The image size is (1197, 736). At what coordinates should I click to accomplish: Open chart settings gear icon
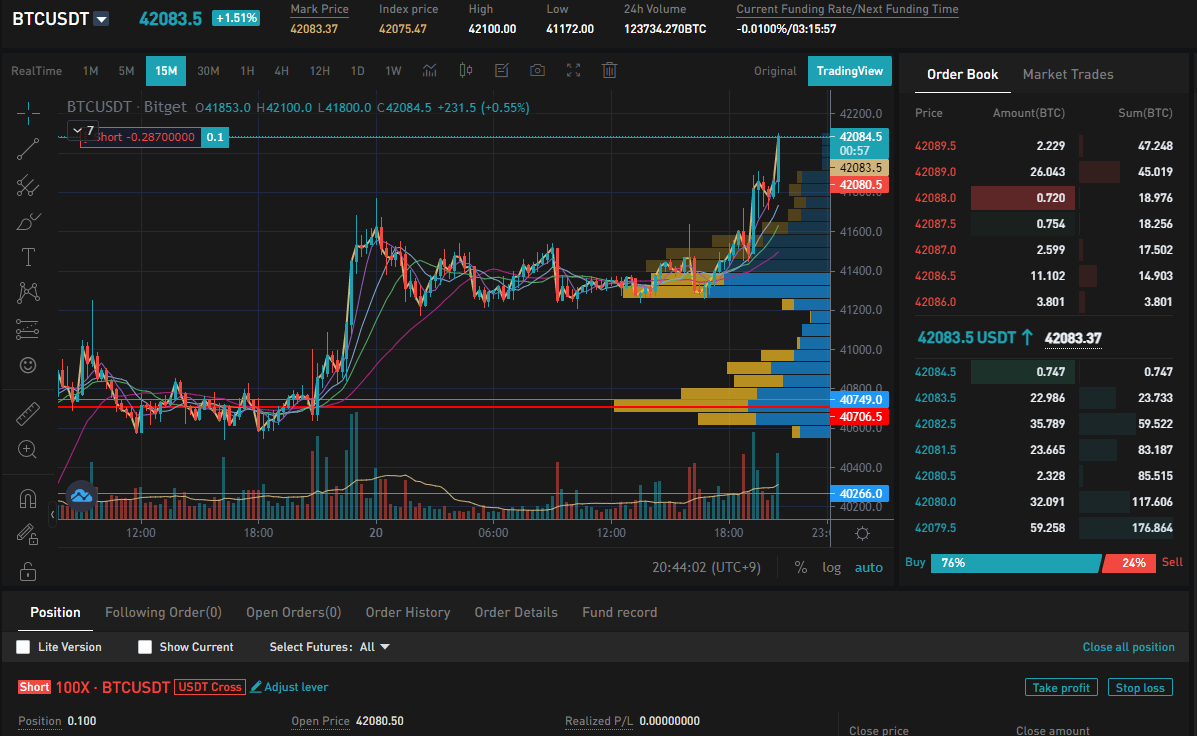(863, 534)
